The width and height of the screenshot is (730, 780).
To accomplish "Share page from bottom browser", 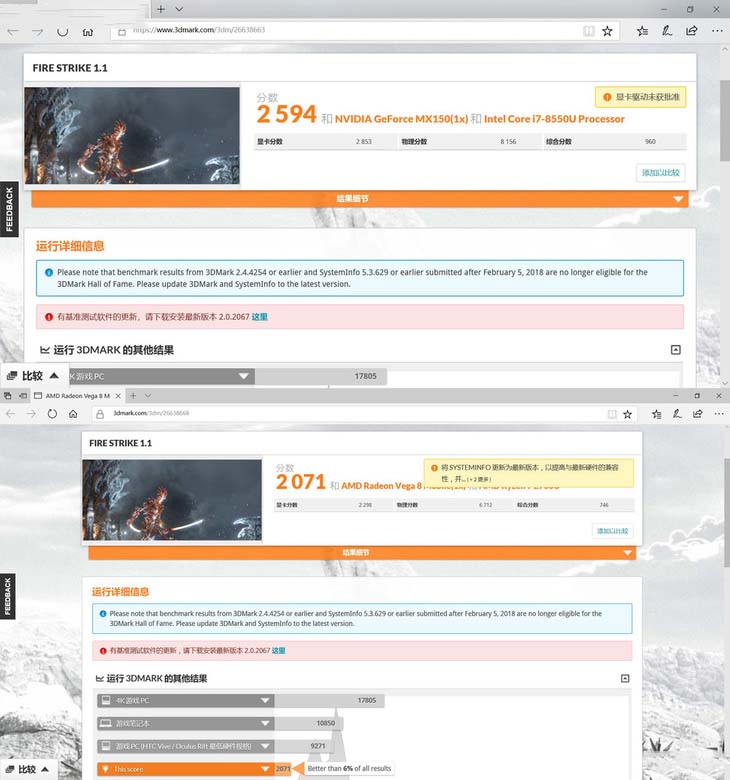I will 698,414.
